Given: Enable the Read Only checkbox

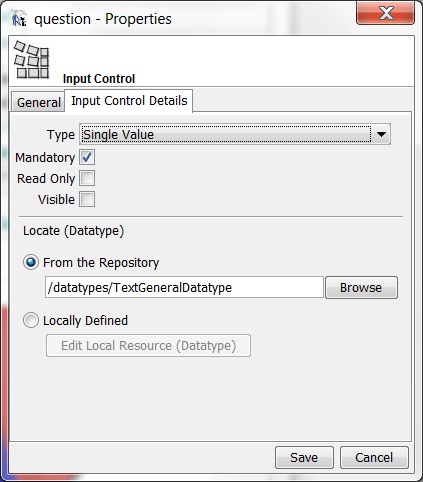Looking at the screenshot, I should coord(87,178).
